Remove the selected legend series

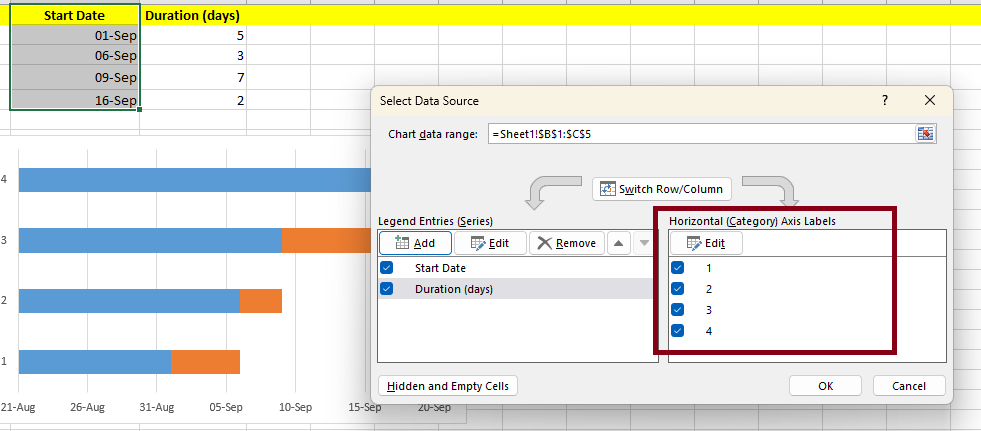point(565,243)
